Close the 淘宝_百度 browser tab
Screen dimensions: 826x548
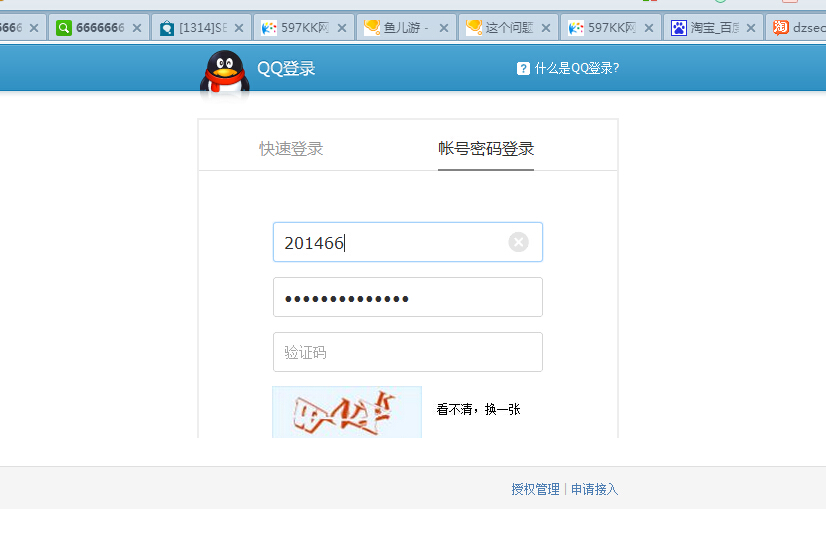pos(751,28)
